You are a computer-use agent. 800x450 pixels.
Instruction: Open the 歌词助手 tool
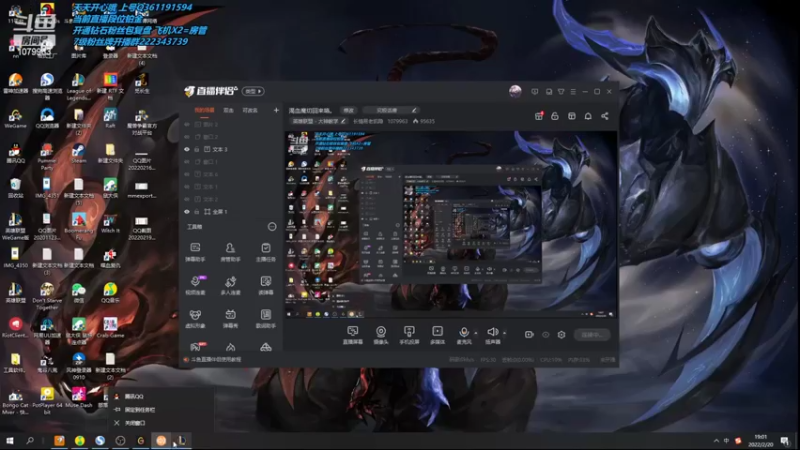pos(265,318)
